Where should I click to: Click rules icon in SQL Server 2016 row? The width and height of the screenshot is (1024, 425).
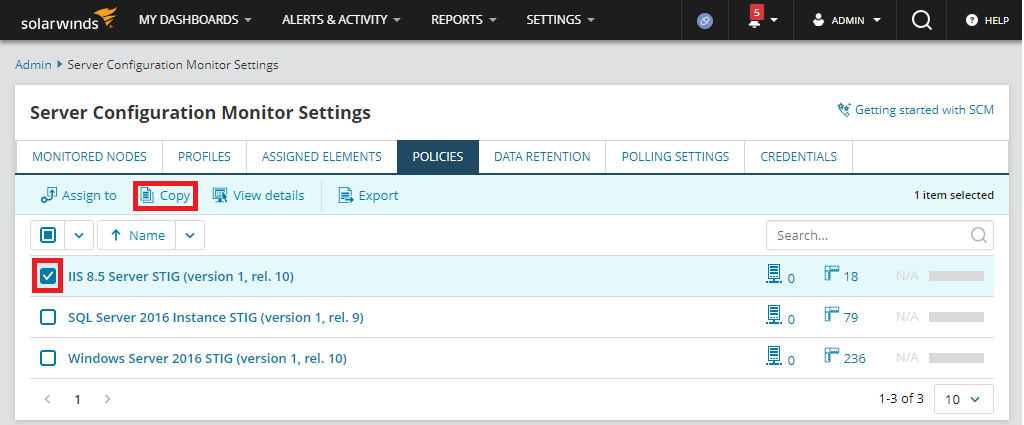pyautogui.click(x=831, y=315)
